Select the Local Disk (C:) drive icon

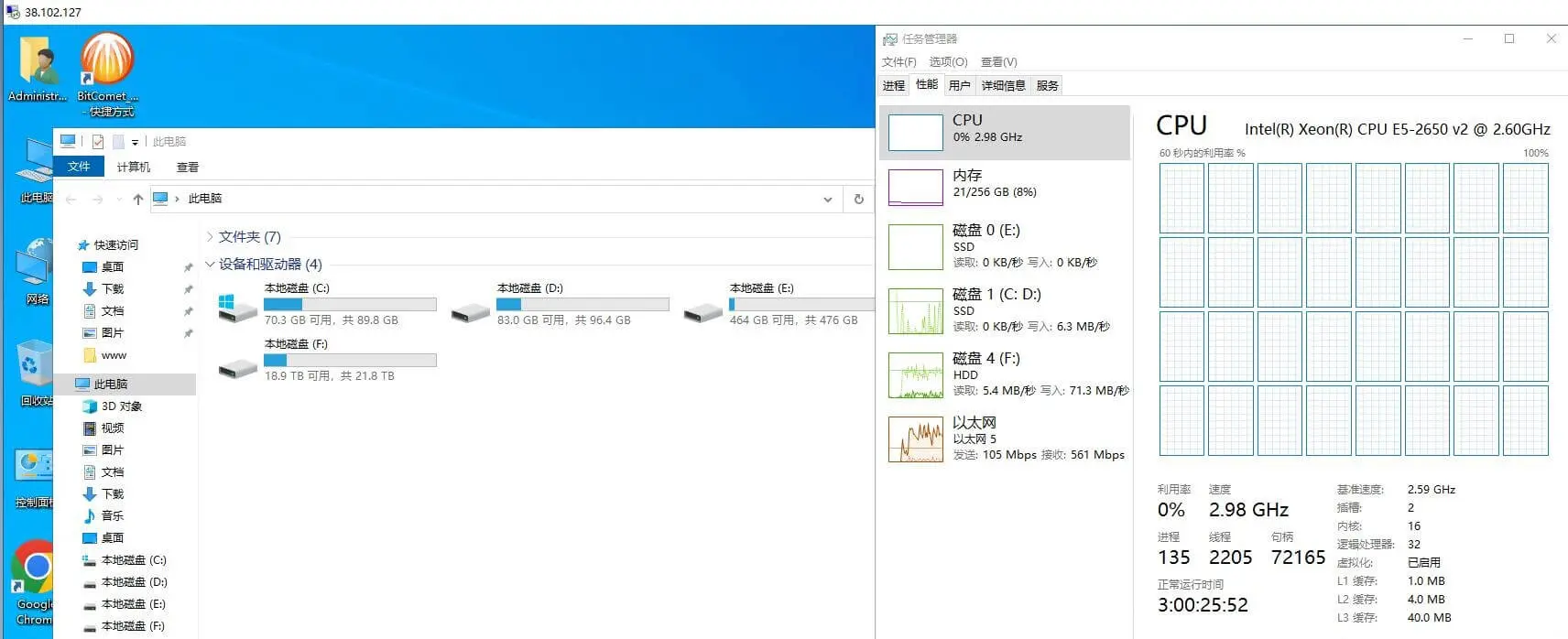[237, 307]
